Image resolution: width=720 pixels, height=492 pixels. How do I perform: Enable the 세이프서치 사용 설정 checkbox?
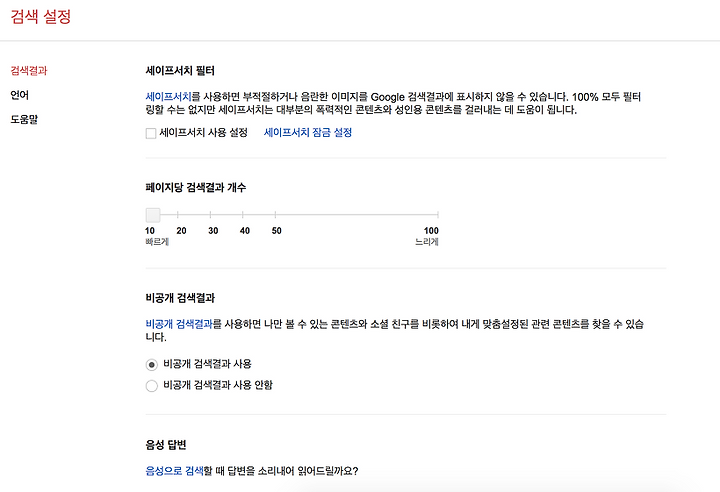click(x=151, y=133)
